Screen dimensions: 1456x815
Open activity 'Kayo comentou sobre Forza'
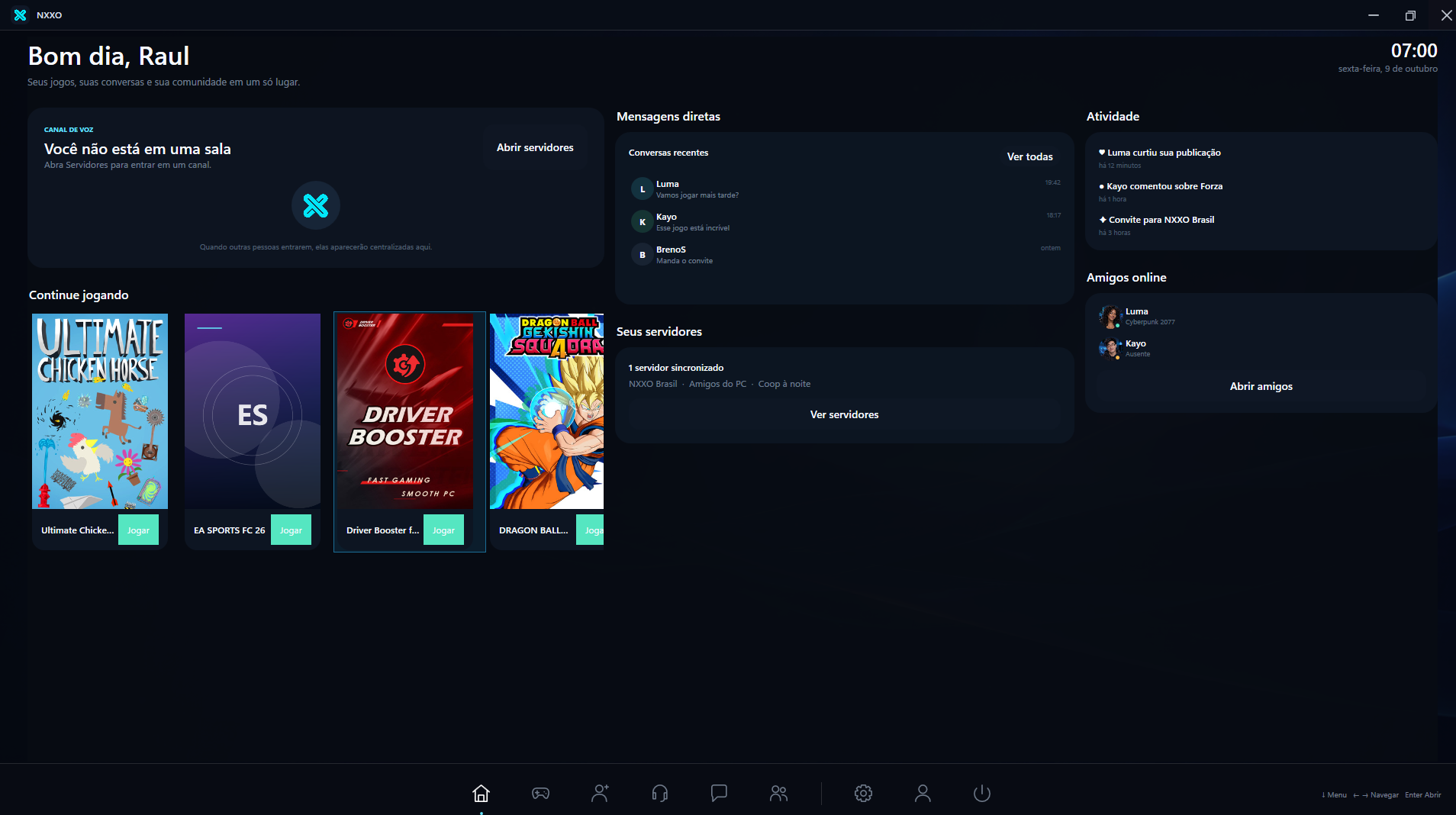tap(1161, 186)
